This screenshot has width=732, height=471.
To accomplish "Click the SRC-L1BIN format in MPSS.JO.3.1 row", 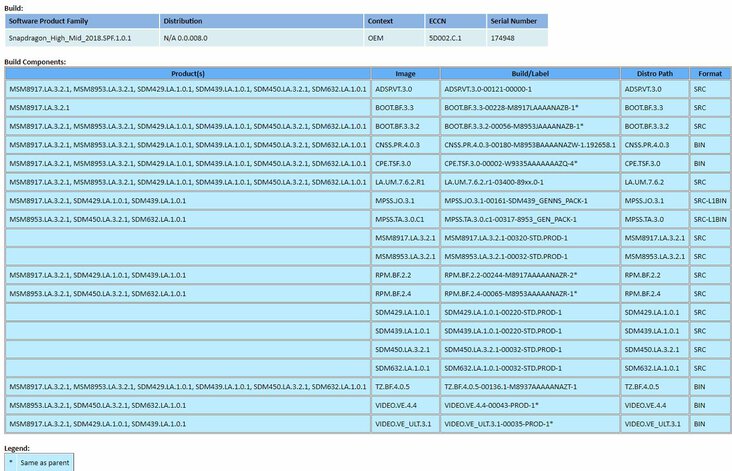I will click(x=710, y=201).
